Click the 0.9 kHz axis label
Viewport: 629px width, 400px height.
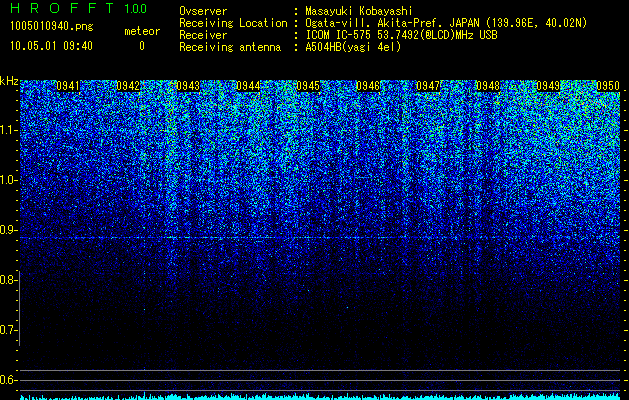pos(7,230)
